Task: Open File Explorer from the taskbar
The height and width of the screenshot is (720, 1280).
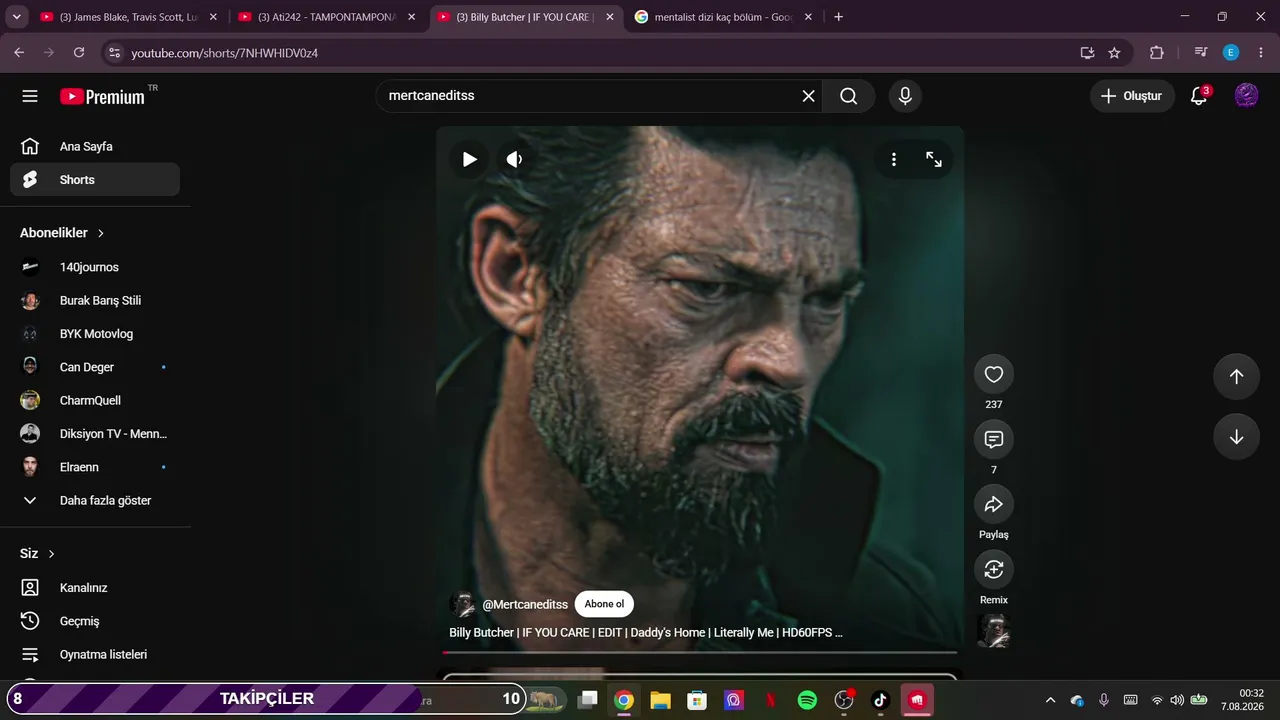Action: 660,700
